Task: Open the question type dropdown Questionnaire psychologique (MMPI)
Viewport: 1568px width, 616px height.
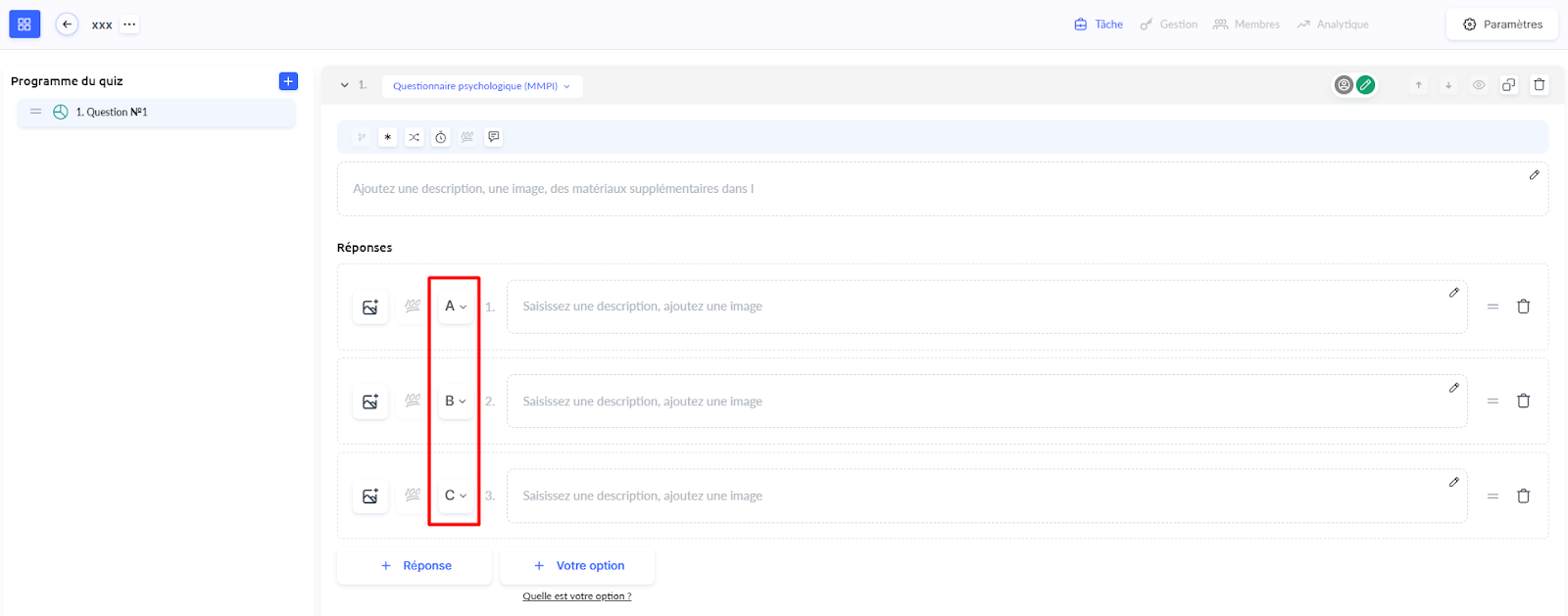Action: tap(481, 86)
